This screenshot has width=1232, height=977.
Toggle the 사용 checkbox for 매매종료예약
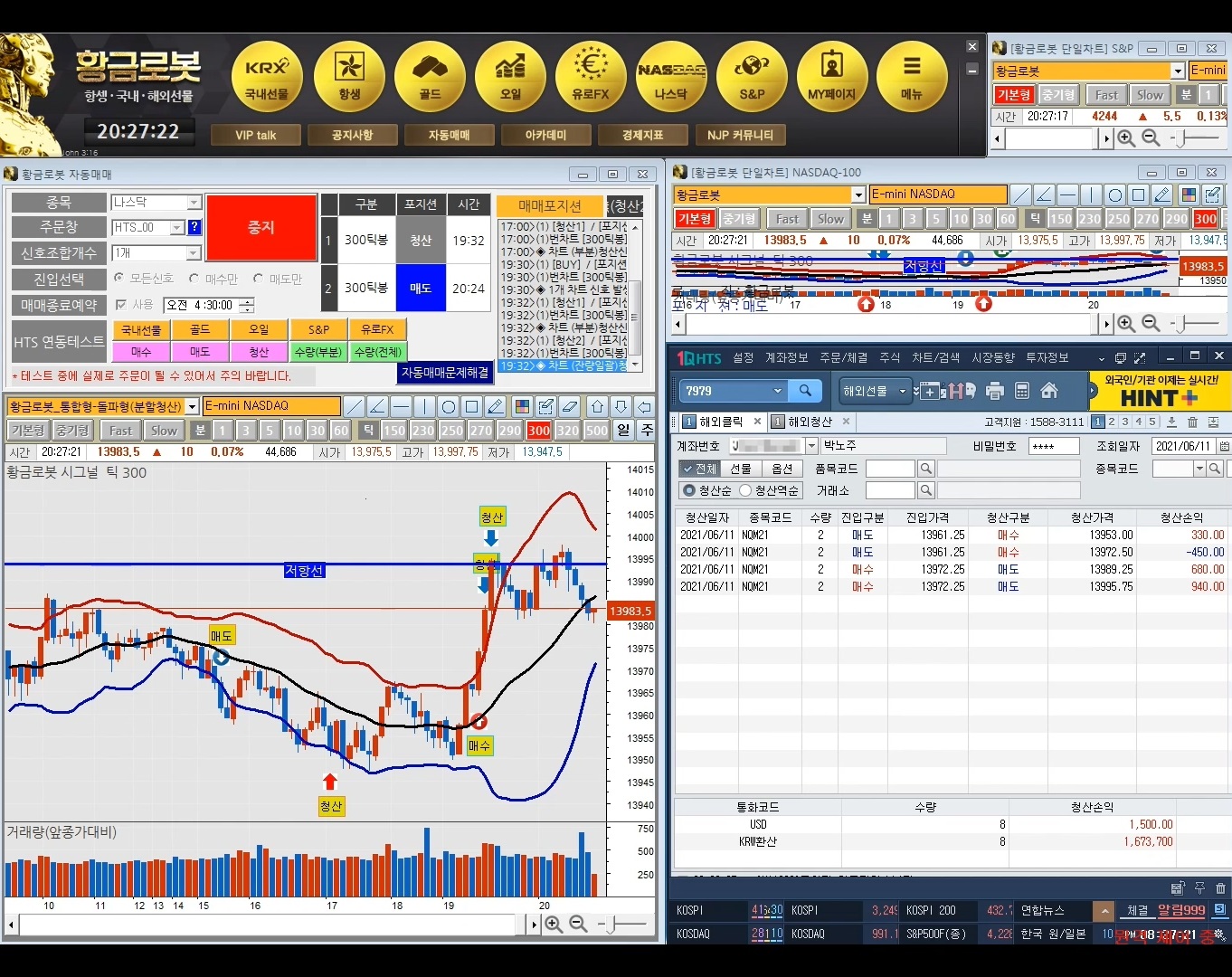tap(121, 306)
